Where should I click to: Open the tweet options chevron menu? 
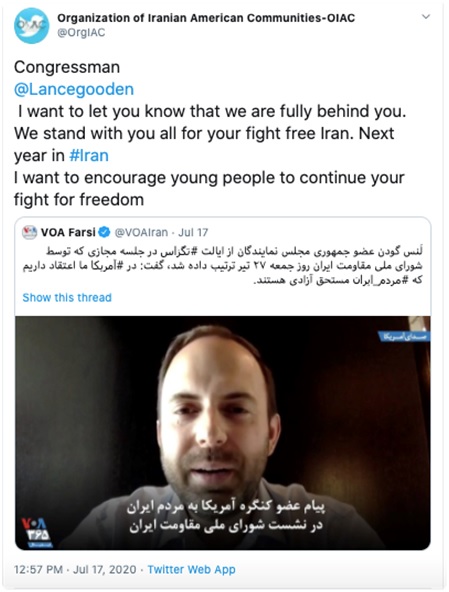pos(426,17)
